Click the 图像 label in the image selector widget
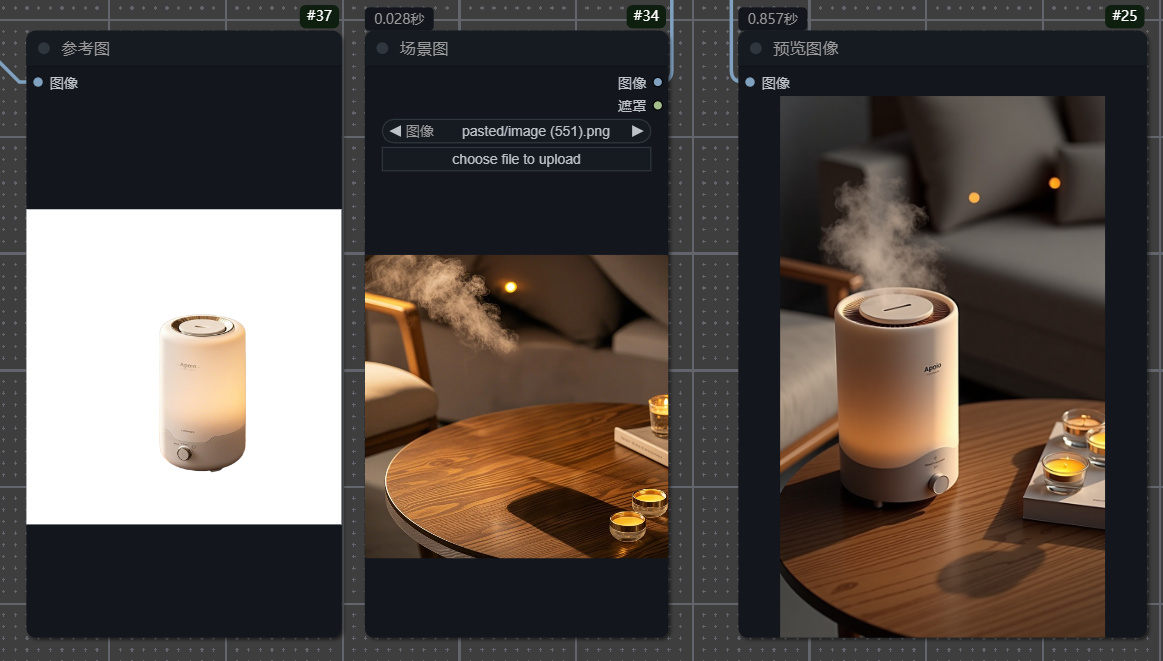1163x661 pixels. click(x=421, y=131)
